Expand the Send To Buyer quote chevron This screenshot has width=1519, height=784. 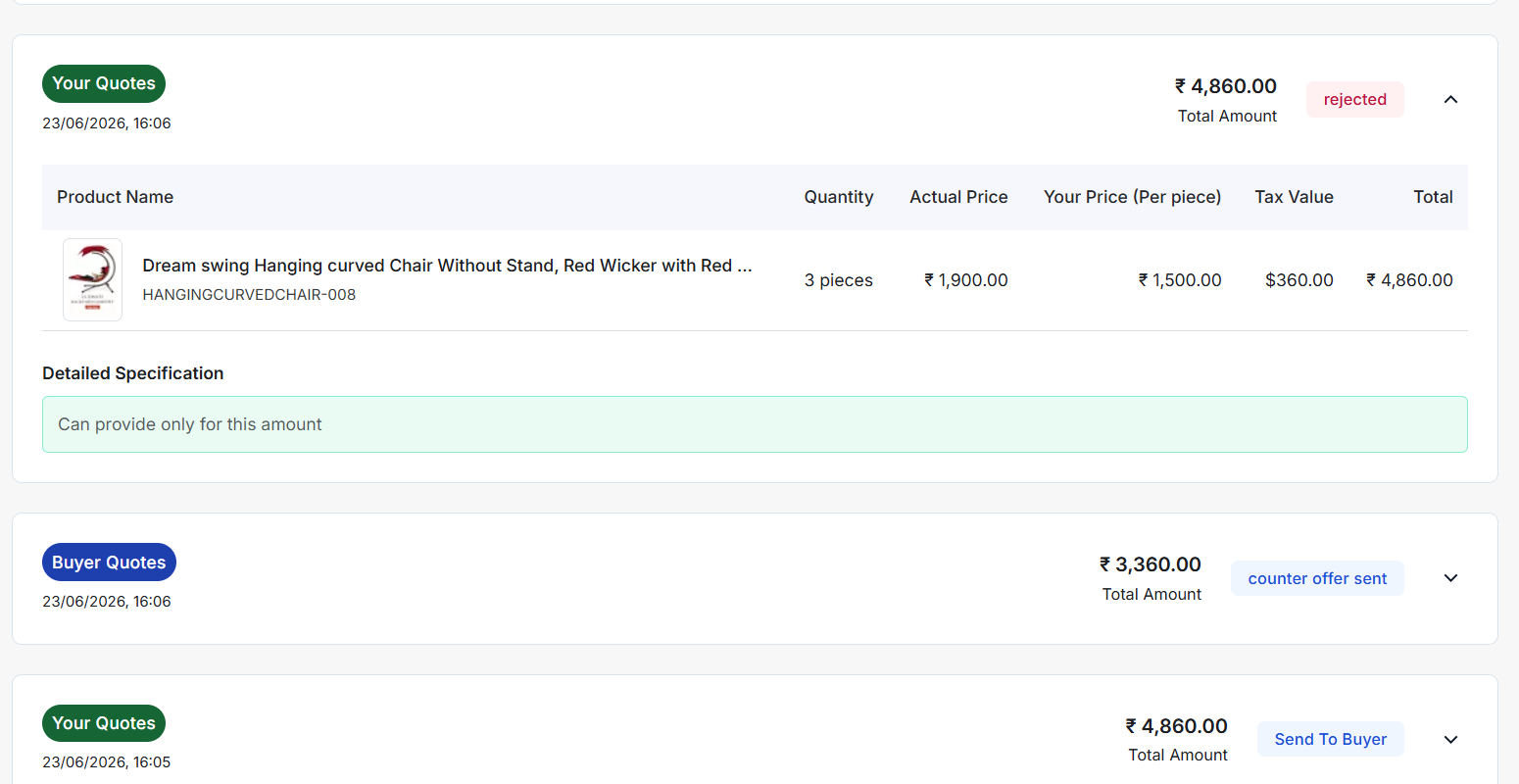1450,739
